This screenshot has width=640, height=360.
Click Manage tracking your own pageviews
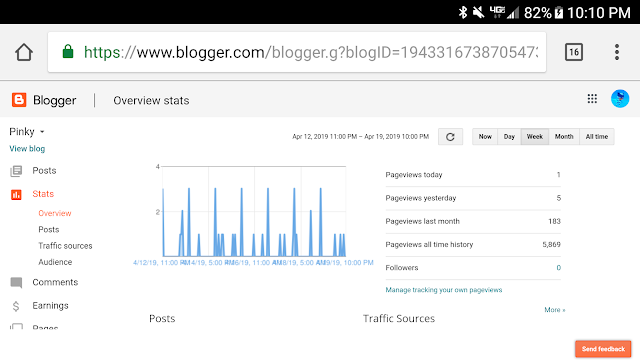(444, 290)
